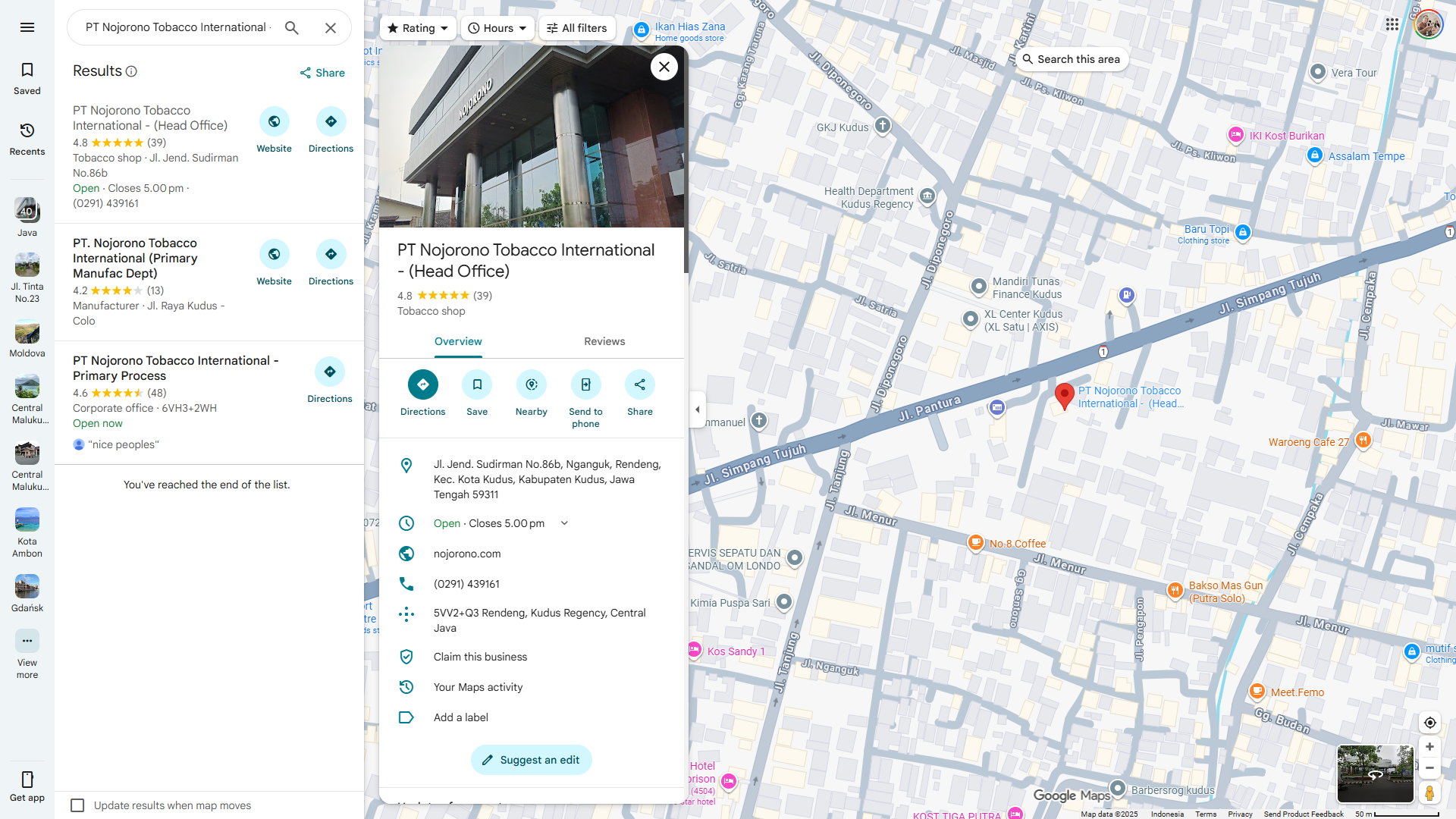Click Suggest an edit button
The image size is (1456, 819).
(532, 760)
